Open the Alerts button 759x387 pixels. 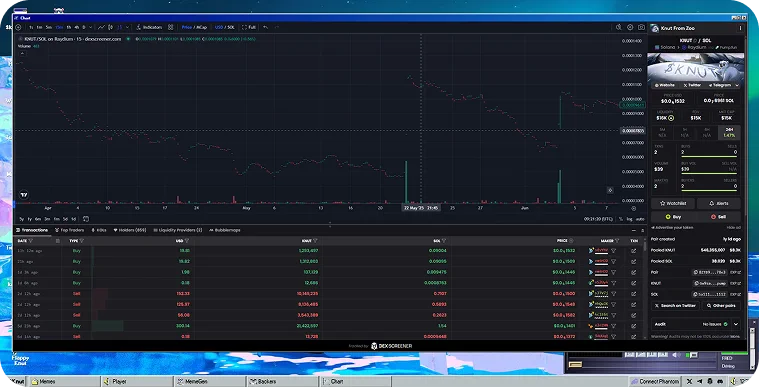(x=718, y=203)
